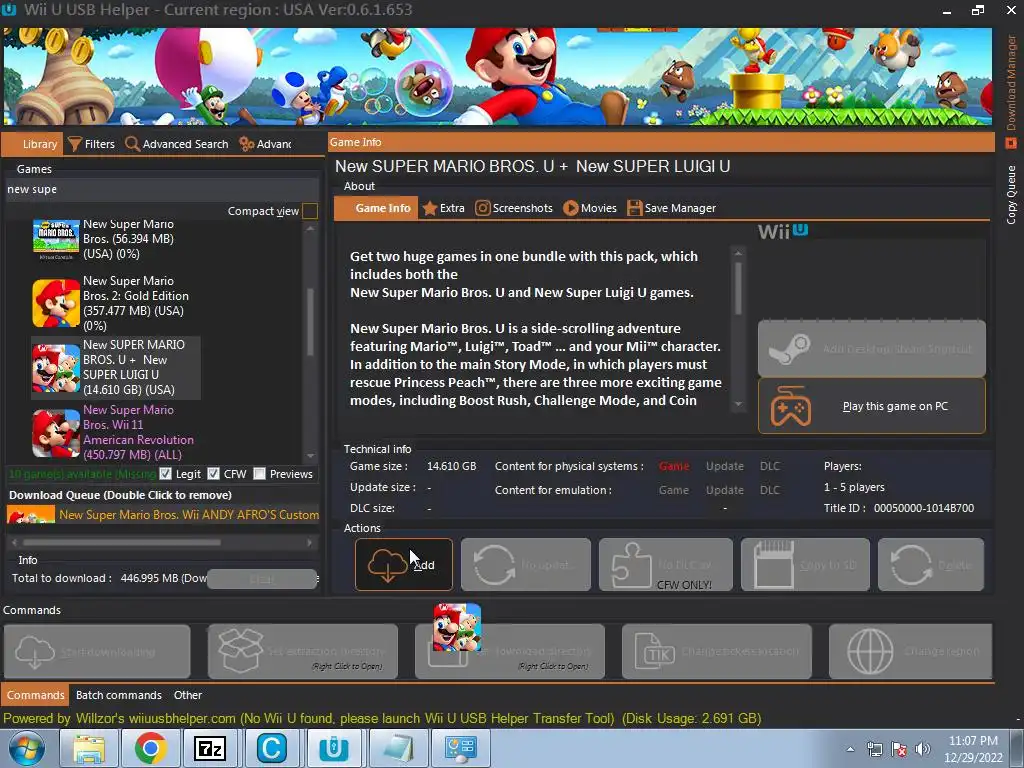Open Google Chrome from taskbar
Image resolution: width=1024 pixels, height=768 pixels.
(150, 749)
